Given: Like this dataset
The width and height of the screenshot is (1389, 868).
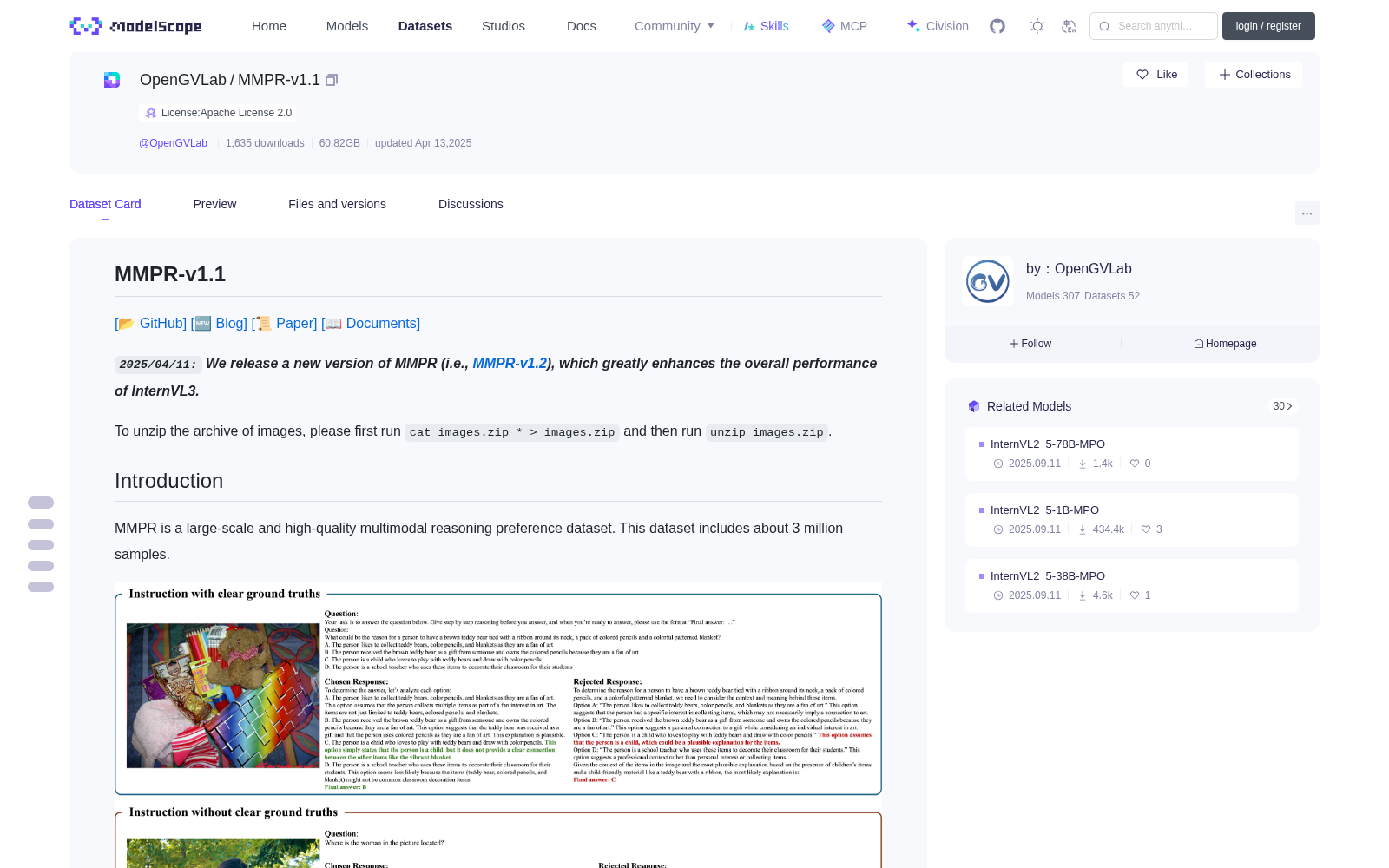Looking at the screenshot, I should pyautogui.click(x=1155, y=75).
